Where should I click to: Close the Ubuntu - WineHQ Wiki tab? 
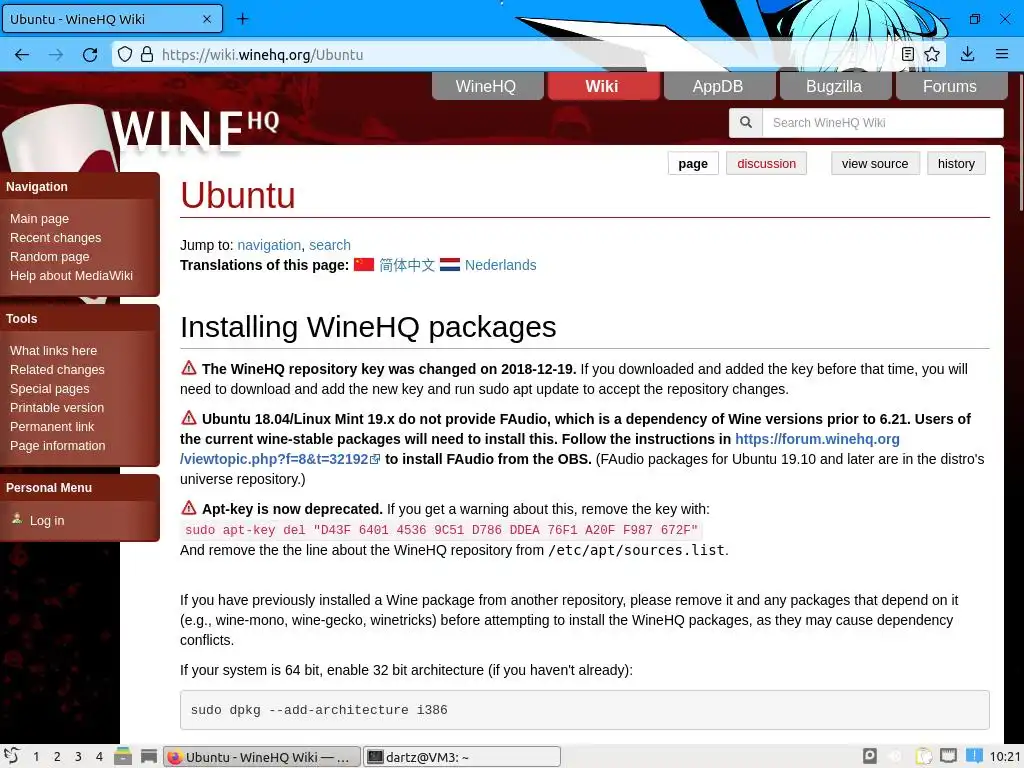207,19
